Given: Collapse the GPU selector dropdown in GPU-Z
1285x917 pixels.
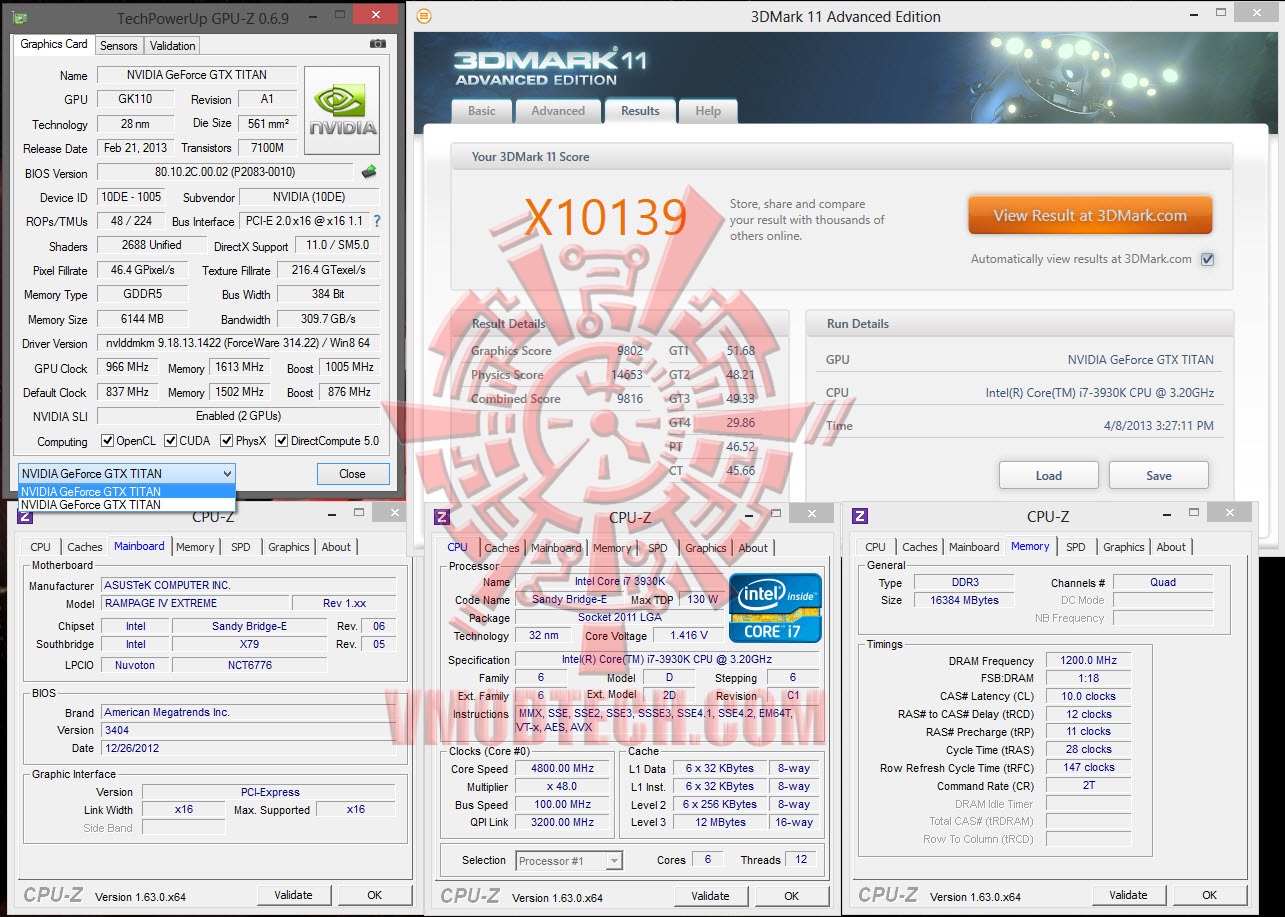Looking at the screenshot, I should click(227, 474).
